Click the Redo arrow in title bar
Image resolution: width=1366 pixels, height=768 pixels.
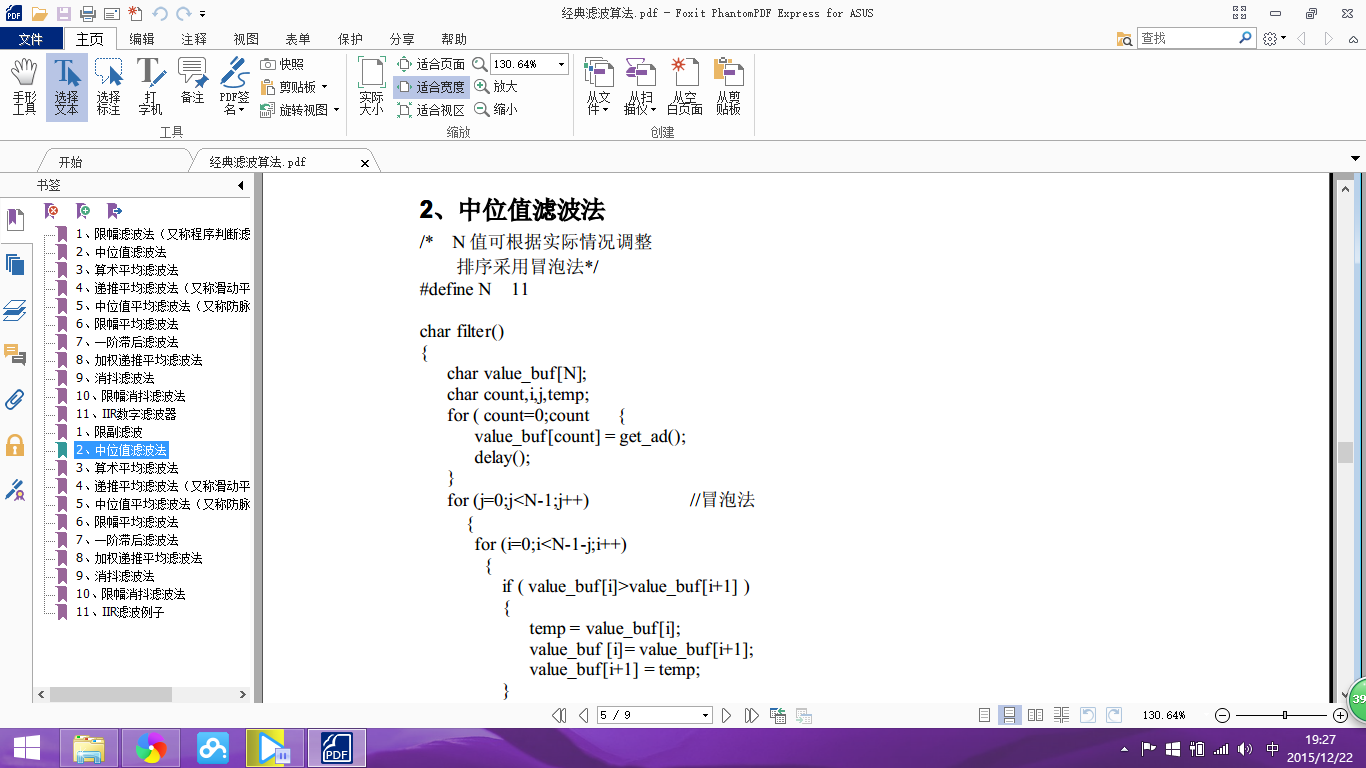183,14
